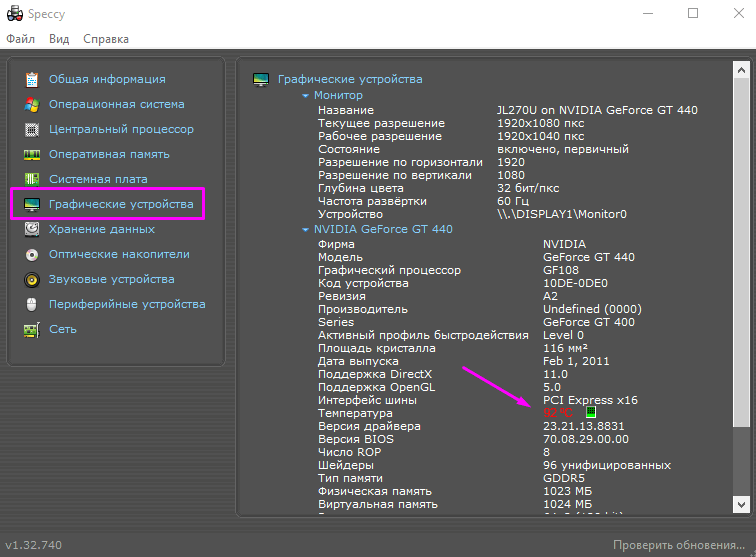The width and height of the screenshot is (756, 557).
Task: Collapse the Монитор tree section
Action: [x=305, y=96]
